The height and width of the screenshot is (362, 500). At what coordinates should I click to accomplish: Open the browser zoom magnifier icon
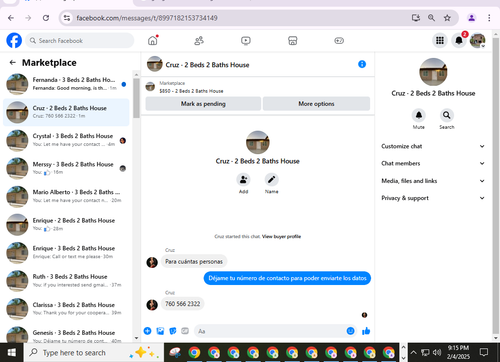click(431, 18)
